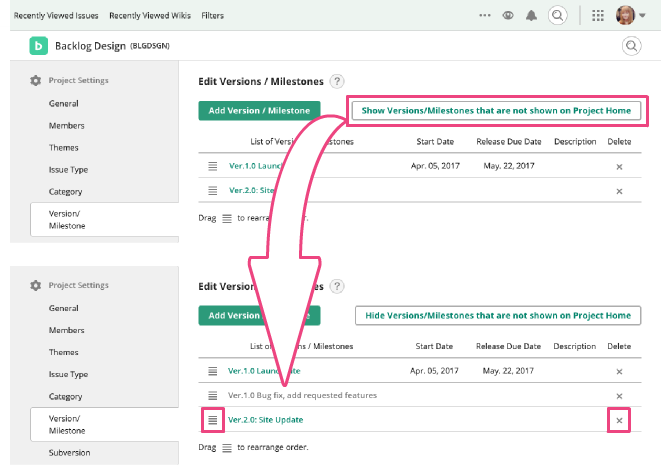Open Category in upper settings sidebar

65,191
